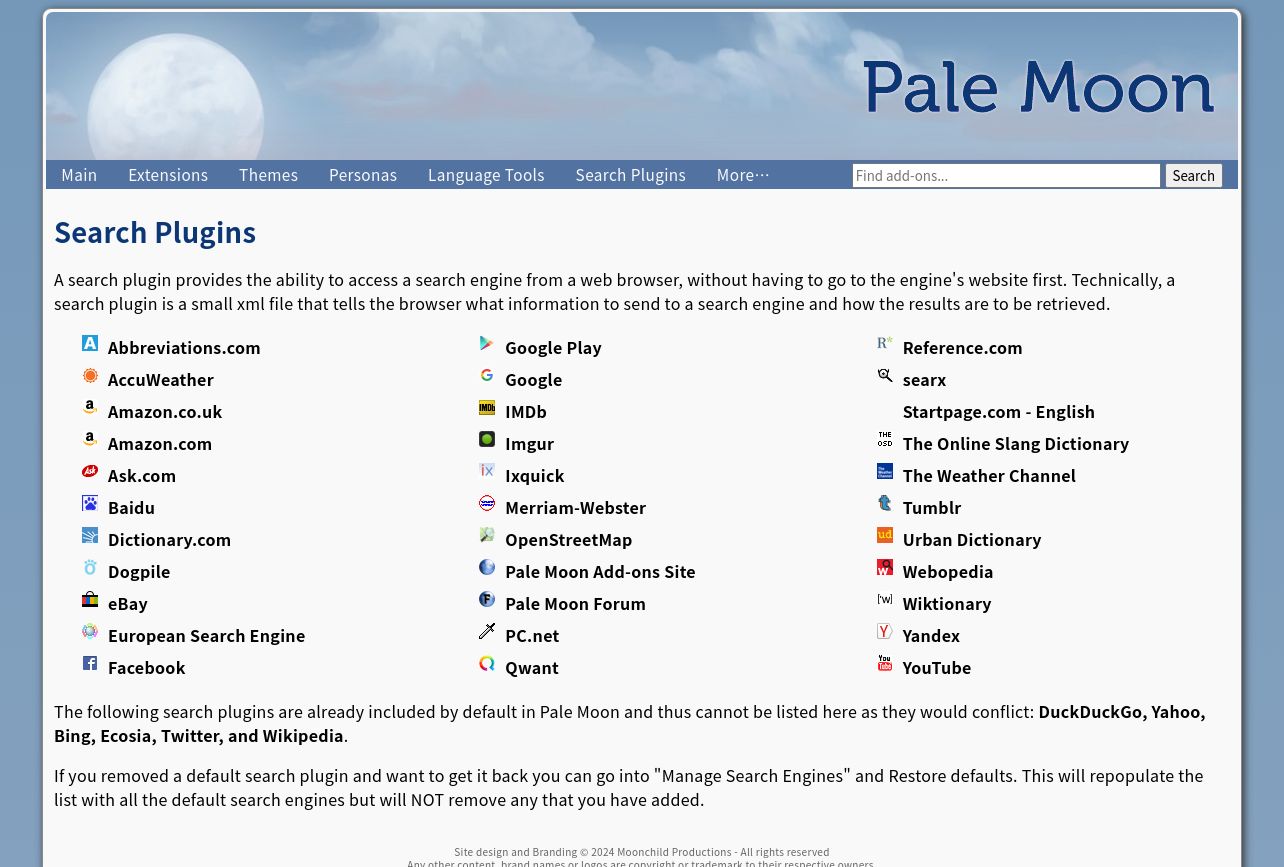The image size is (1284, 867).
Task: Open the Qwant plugin link
Action: point(532,668)
